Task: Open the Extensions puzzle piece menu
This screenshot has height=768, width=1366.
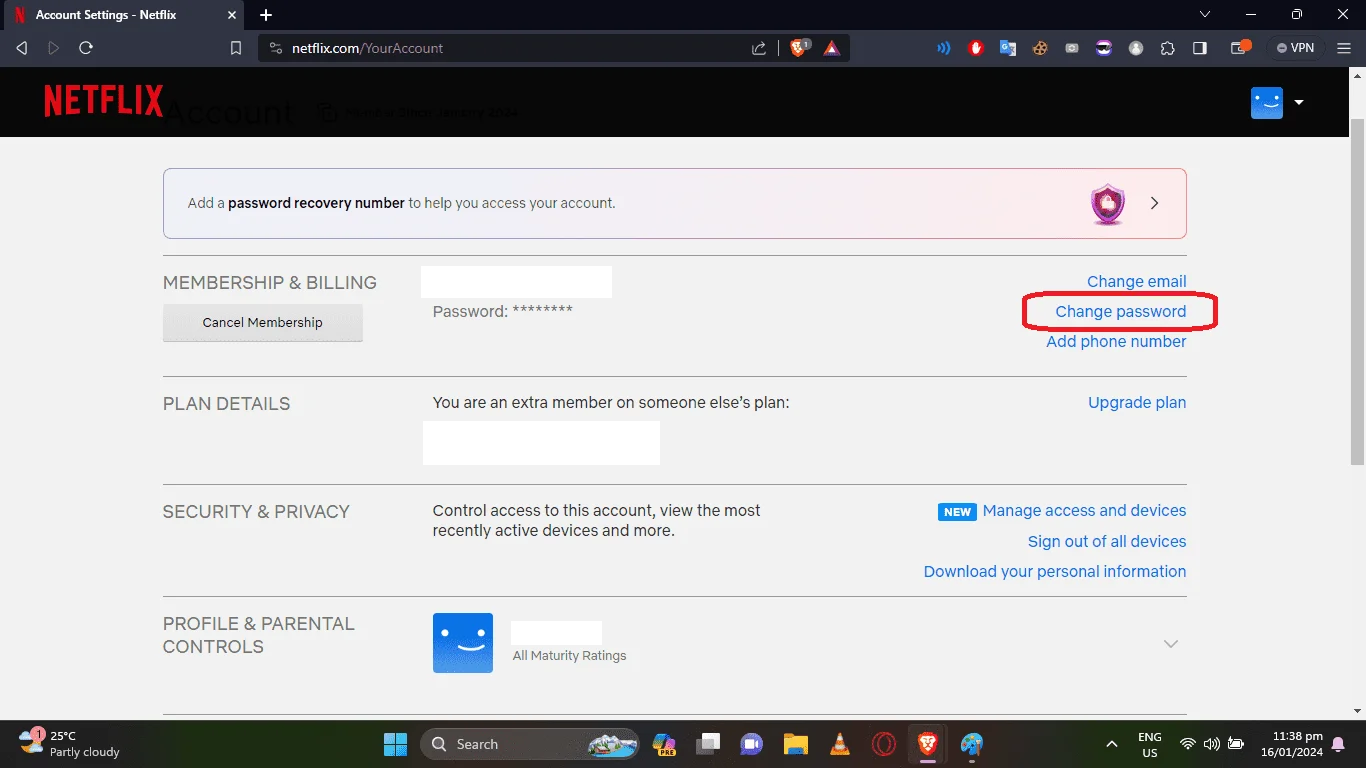Action: pyautogui.click(x=1168, y=48)
